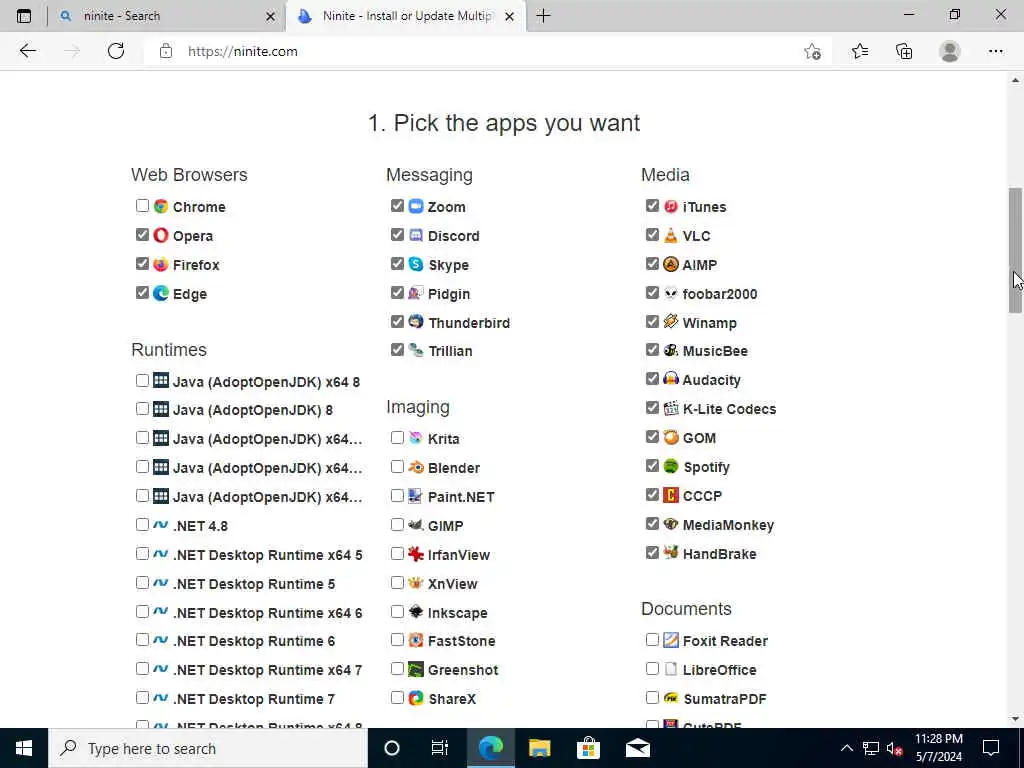The image size is (1024, 768).
Task: Click the Foxit Reader icon
Action: (x=671, y=640)
